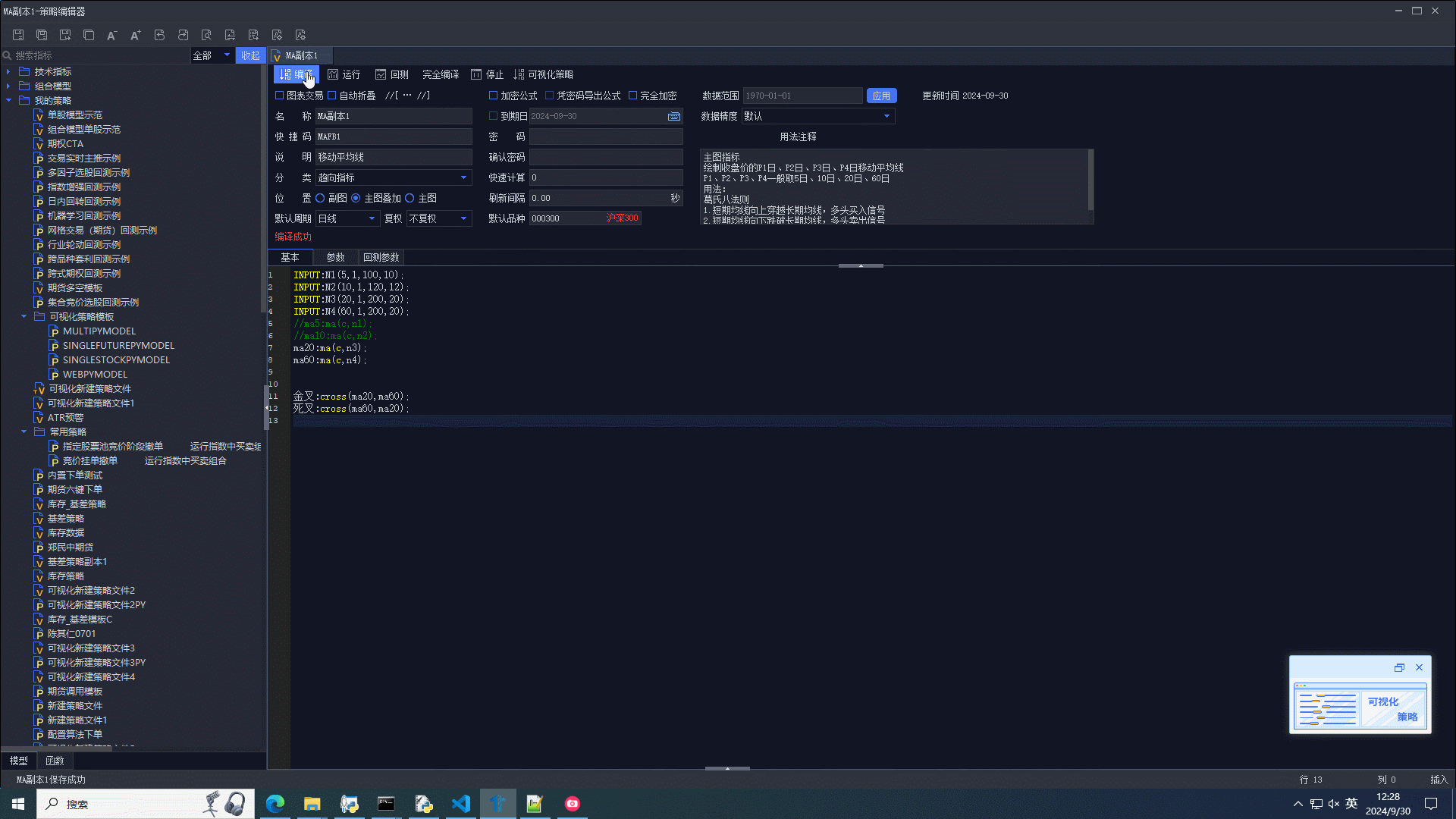
Task: Open the 复权 不复权 dropdown
Action: pyautogui.click(x=439, y=218)
